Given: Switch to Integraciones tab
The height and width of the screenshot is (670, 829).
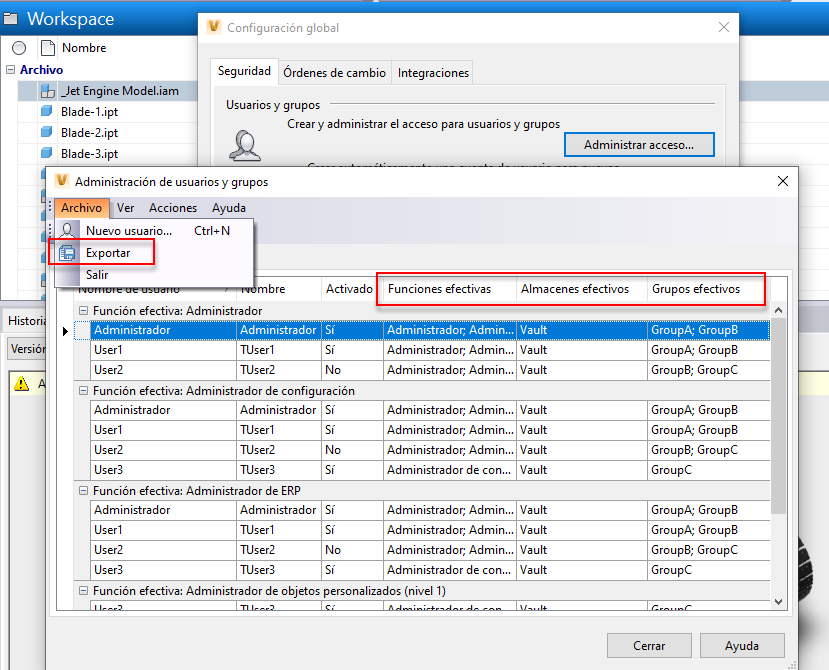Looking at the screenshot, I should point(433,73).
